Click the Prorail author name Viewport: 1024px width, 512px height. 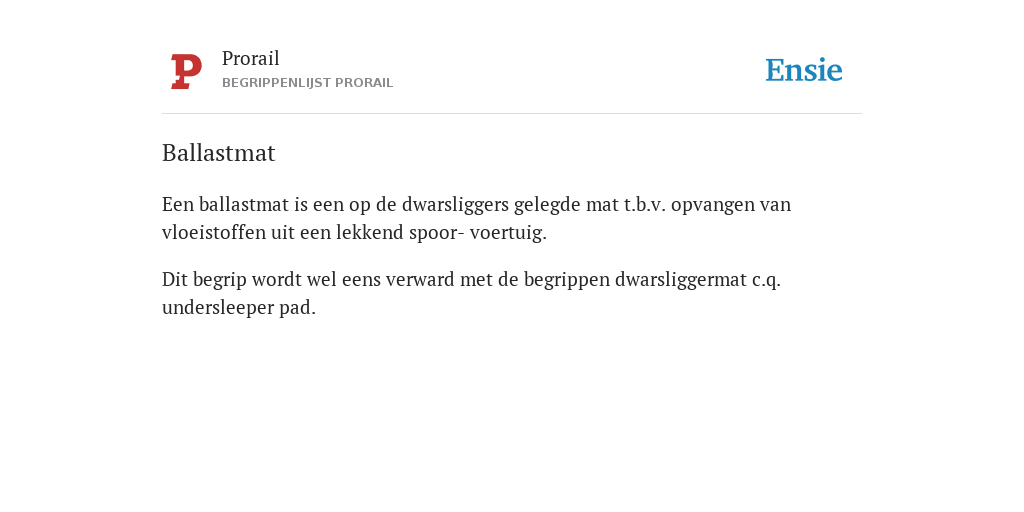coord(251,59)
